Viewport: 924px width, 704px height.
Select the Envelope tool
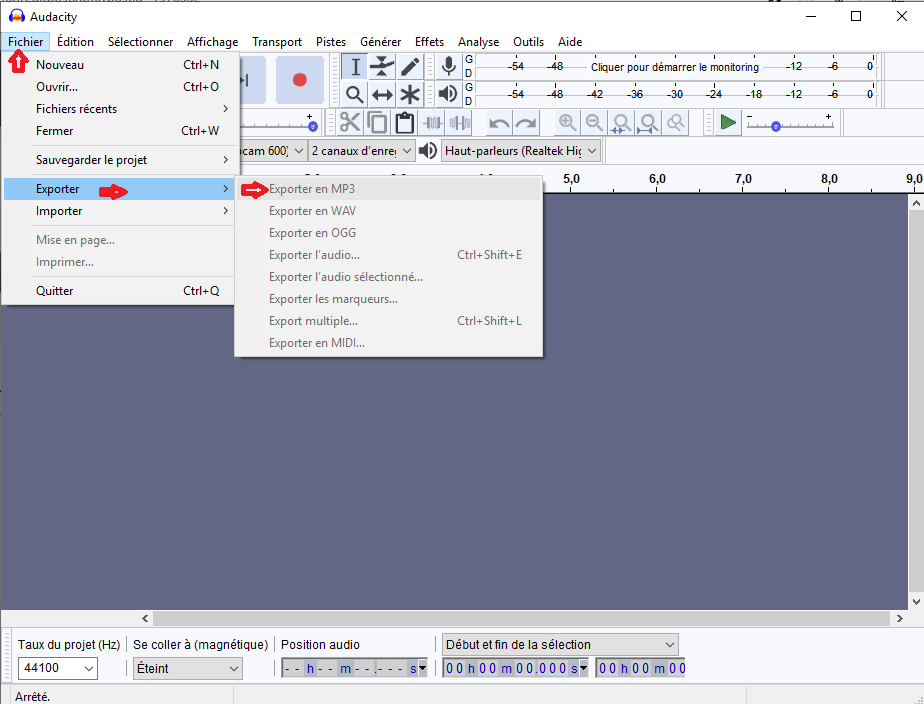point(382,67)
